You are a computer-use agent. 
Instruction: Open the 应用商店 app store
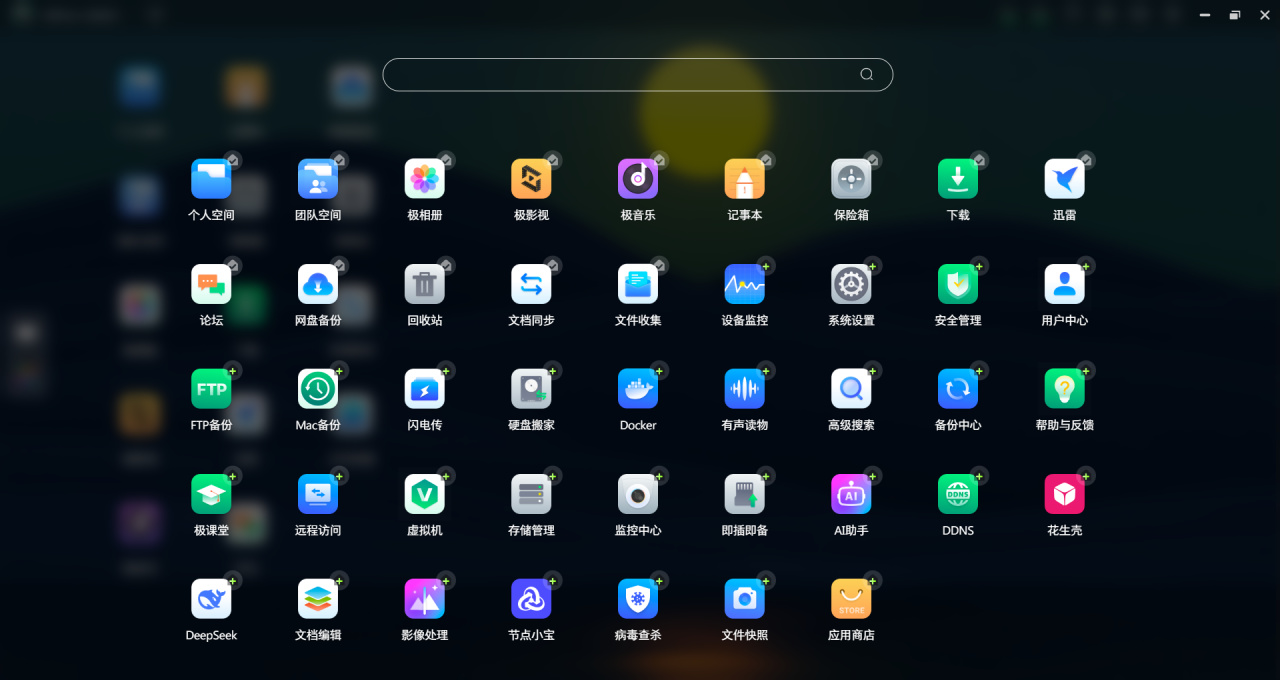[x=851, y=599]
